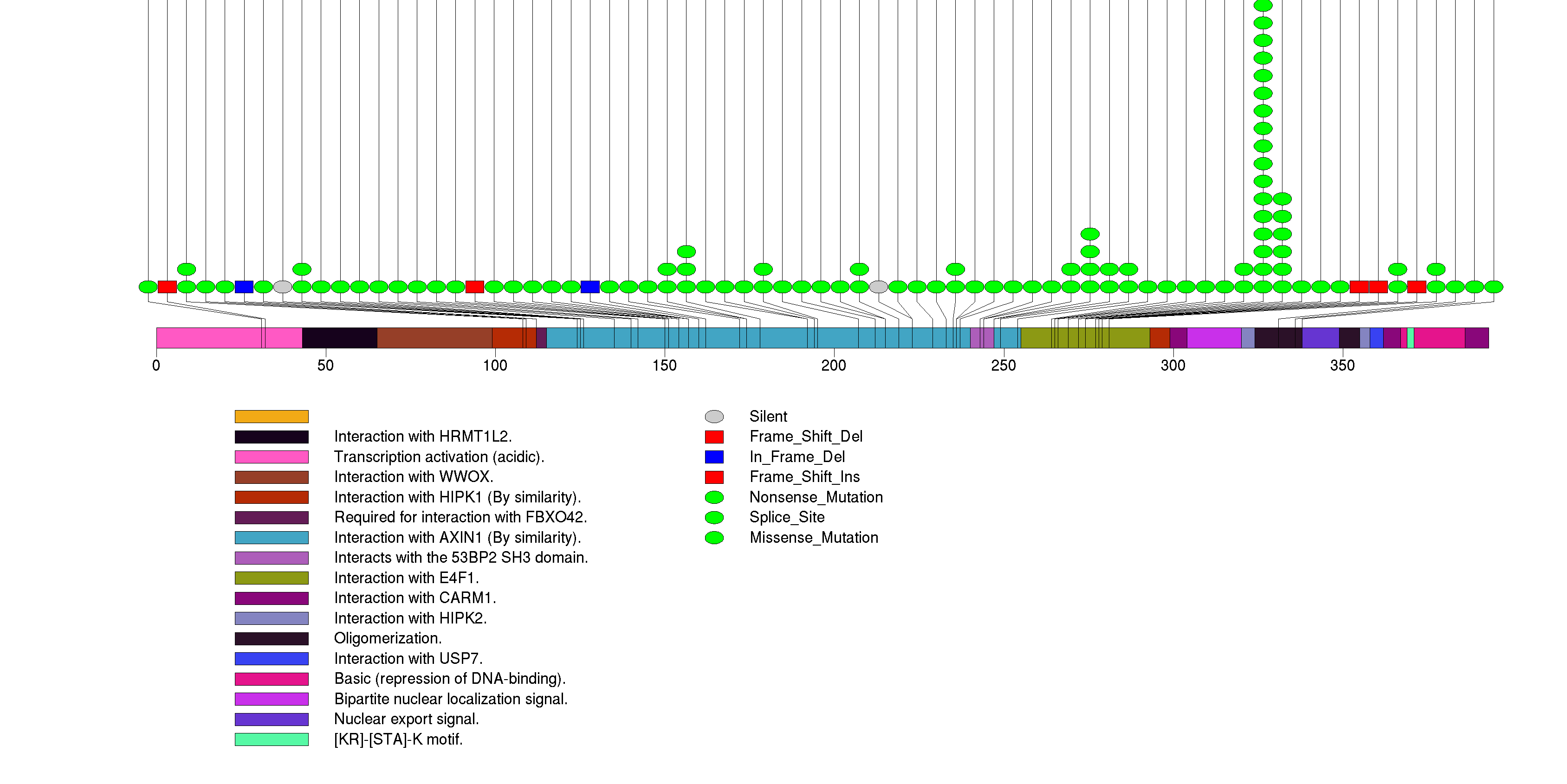Click the Transcription activation (acidic) pink swatch
This screenshot has height=784, width=1567.
[x=272, y=457]
